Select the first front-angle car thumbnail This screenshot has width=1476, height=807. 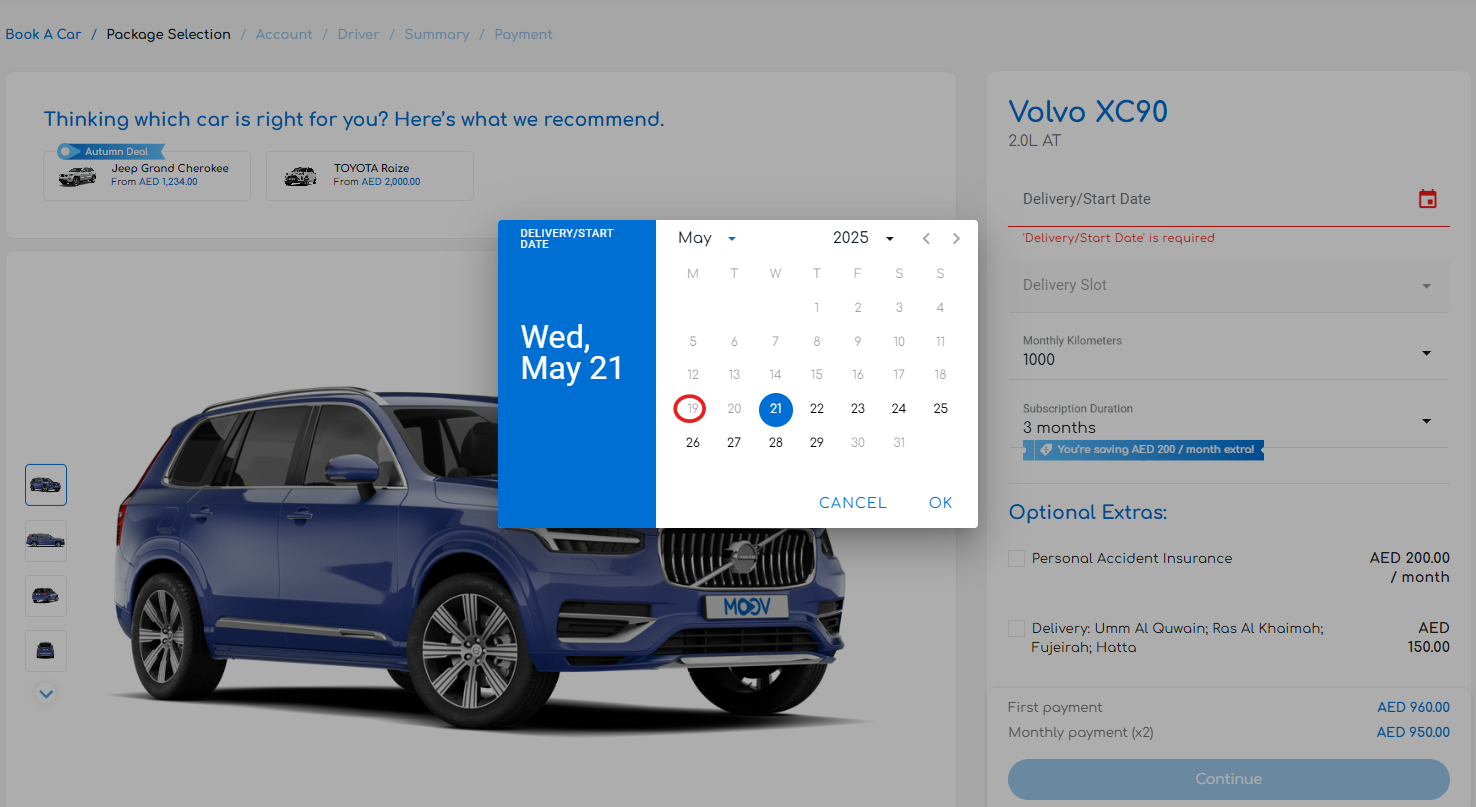point(46,485)
